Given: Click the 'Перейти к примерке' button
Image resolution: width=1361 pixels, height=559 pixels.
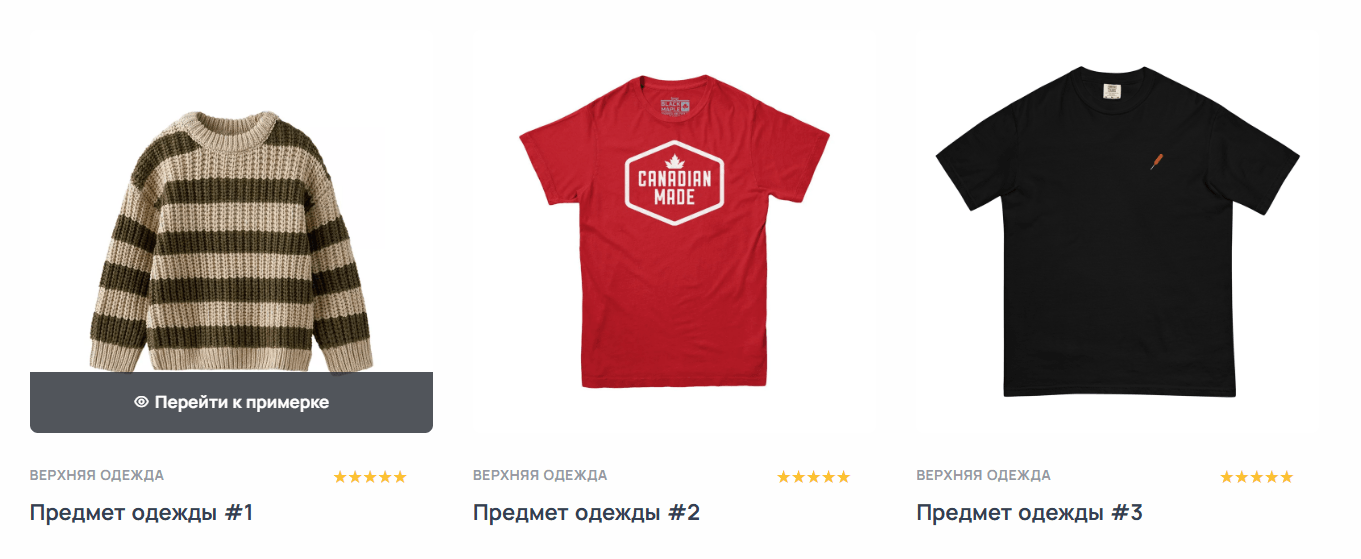Looking at the screenshot, I should tap(231, 402).
